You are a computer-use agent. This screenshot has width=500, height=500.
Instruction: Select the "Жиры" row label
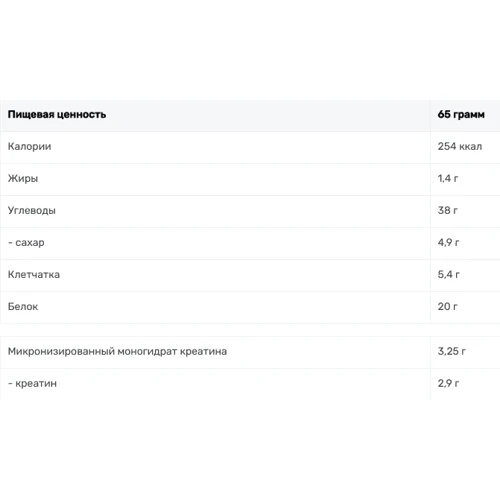(x=23, y=178)
